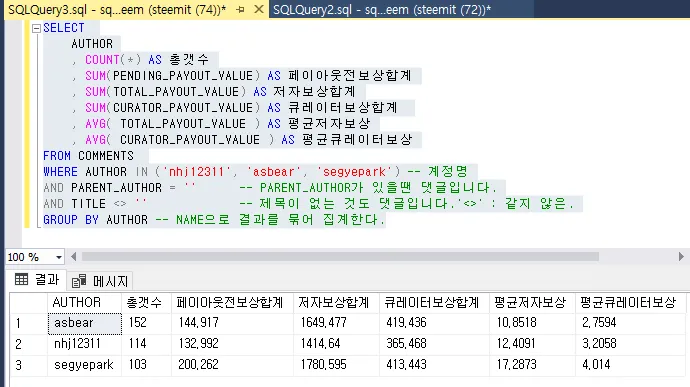
Task: Click the cell with value 413,443
Action: pyautogui.click(x=434, y=365)
